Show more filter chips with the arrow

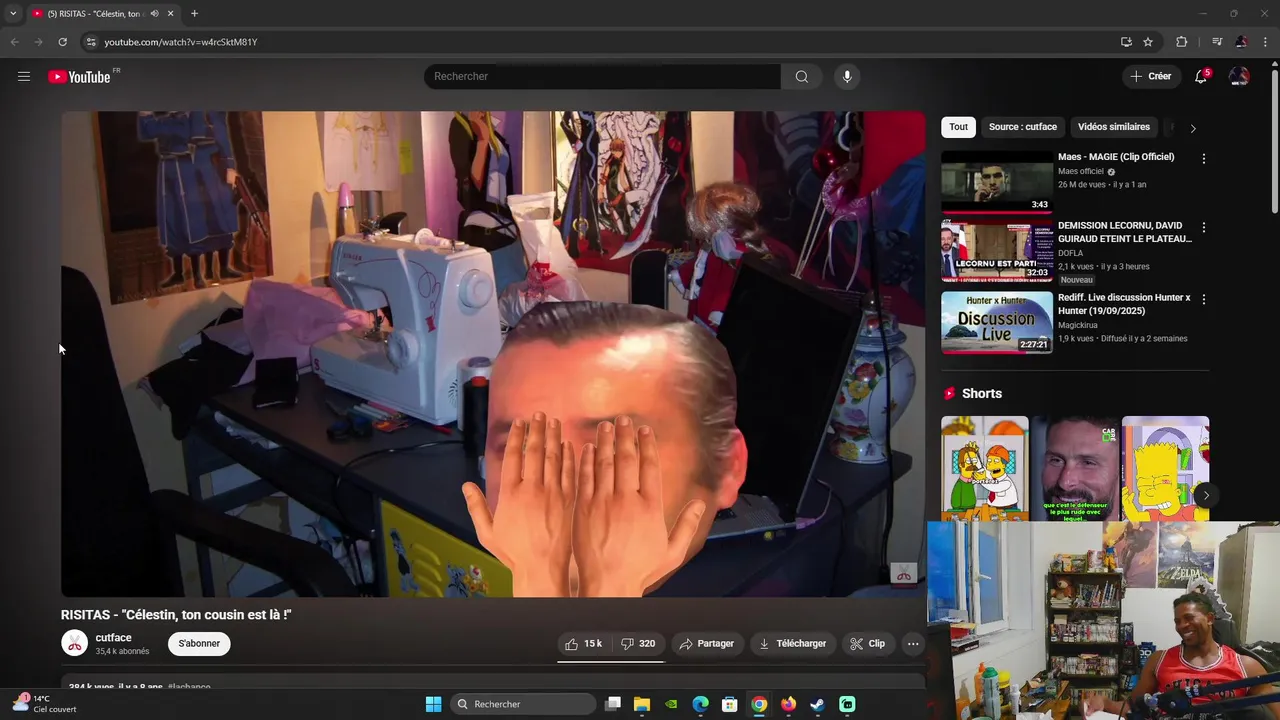pos(1192,128)
